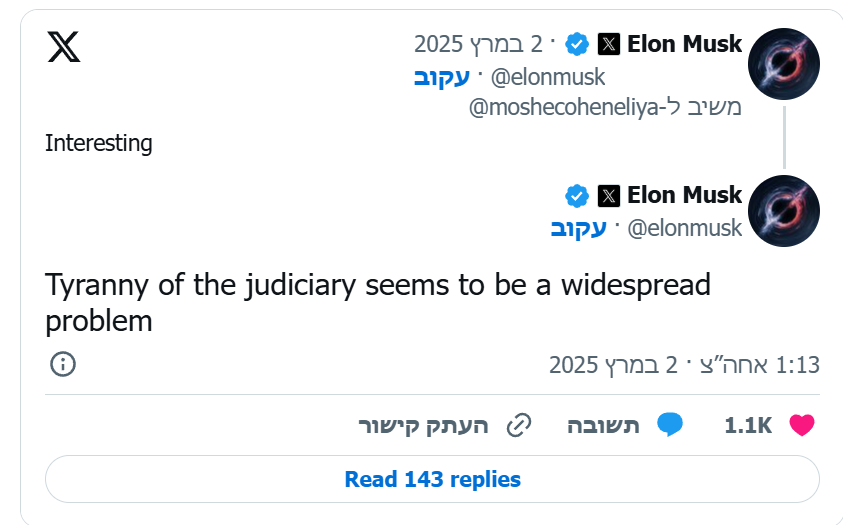Click the העתק קישור copy link label

coord(424,425)
